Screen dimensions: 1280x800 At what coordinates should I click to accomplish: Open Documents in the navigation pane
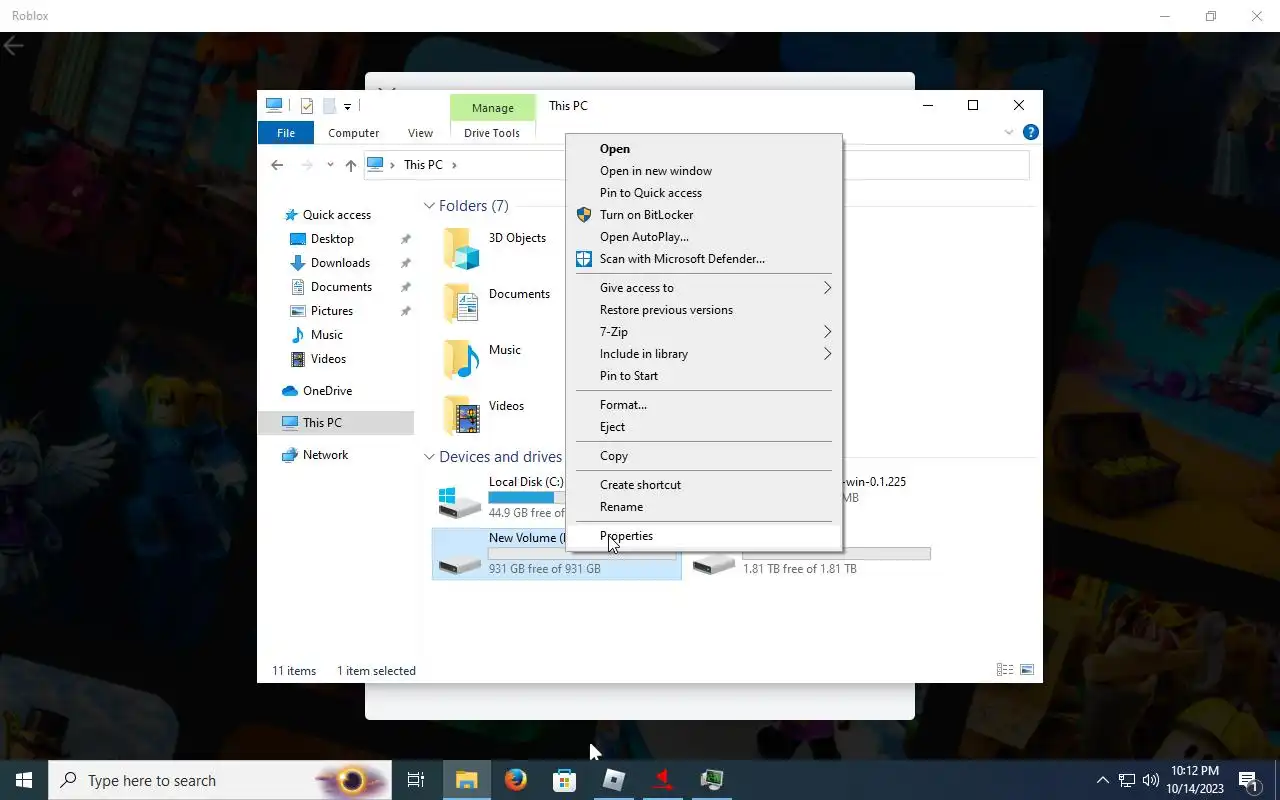coord(341,287)
